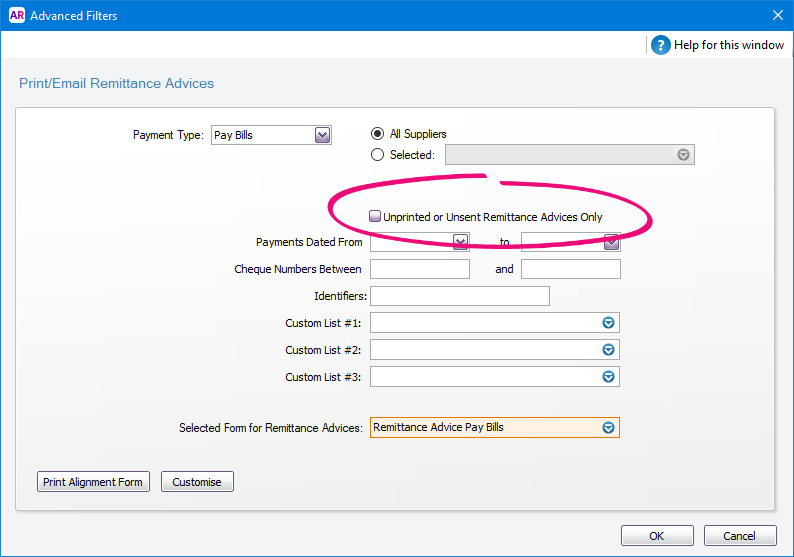Screen dimensions: 794x557
Task: Close the Advanced Filters window
Action: (x=778, y=15)
